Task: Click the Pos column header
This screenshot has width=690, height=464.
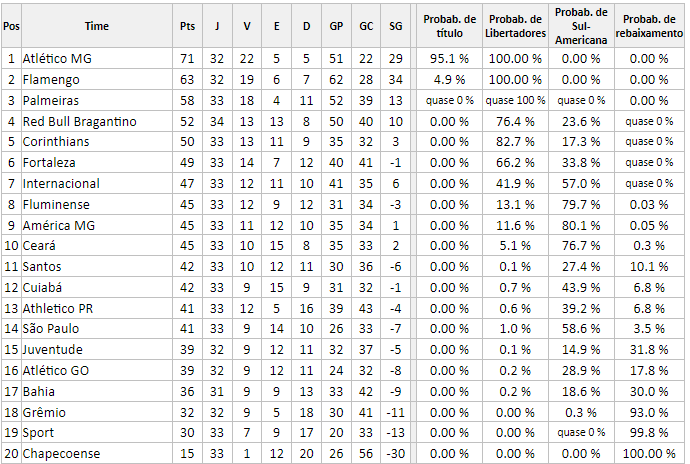Action: (11, 26)
